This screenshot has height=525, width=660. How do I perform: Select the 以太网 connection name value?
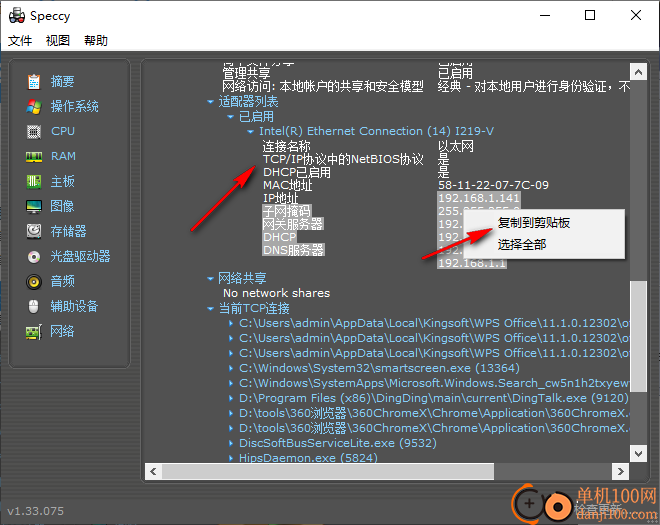pos(456,146)
